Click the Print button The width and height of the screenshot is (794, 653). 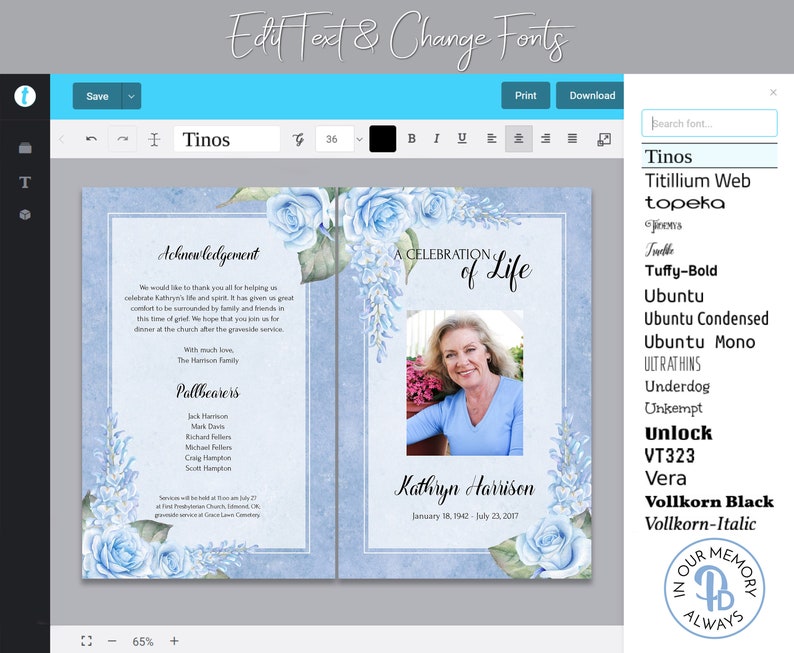click(x=526, y=95)
